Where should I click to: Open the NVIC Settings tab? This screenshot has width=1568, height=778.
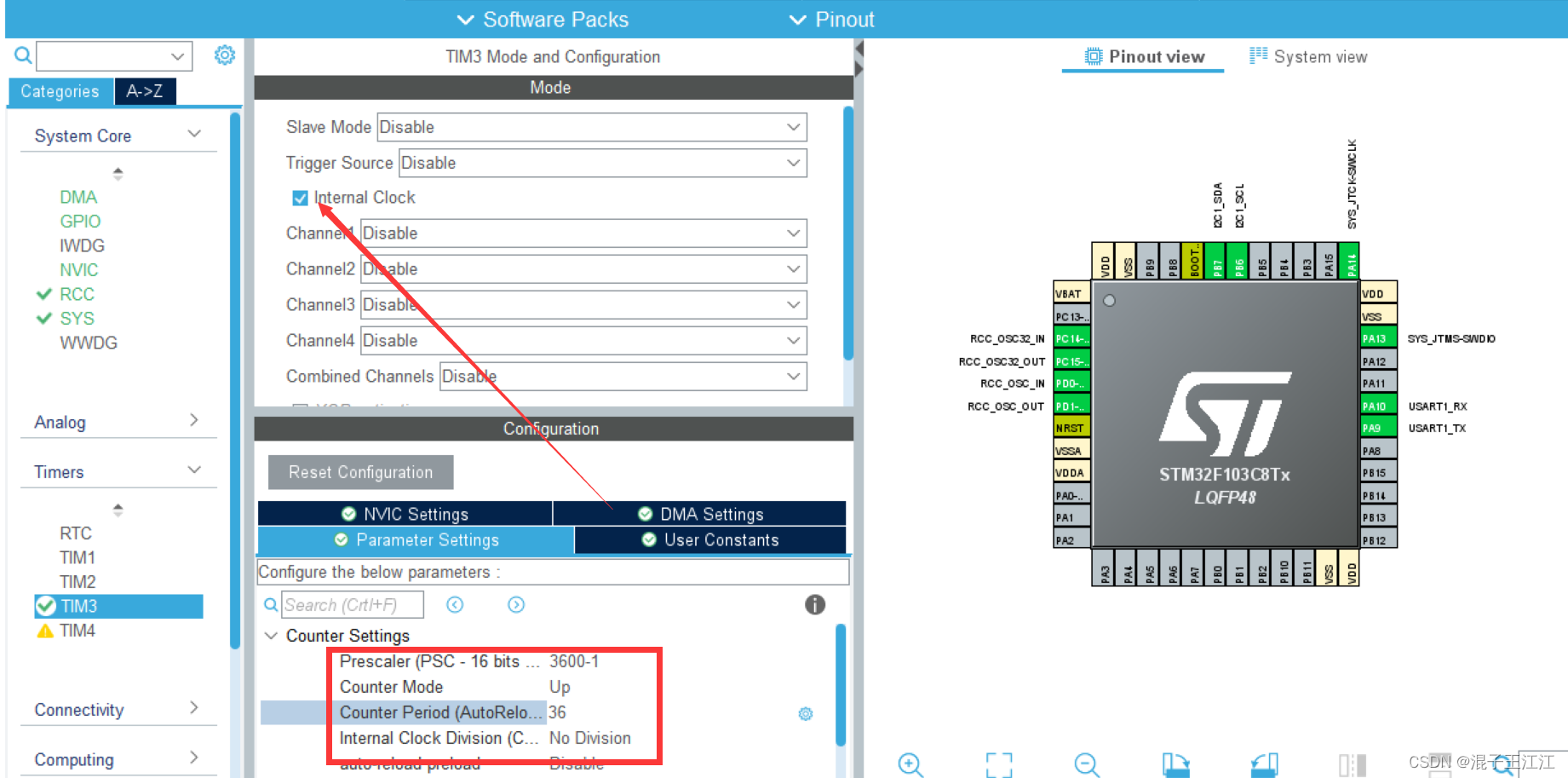[405, 514]
